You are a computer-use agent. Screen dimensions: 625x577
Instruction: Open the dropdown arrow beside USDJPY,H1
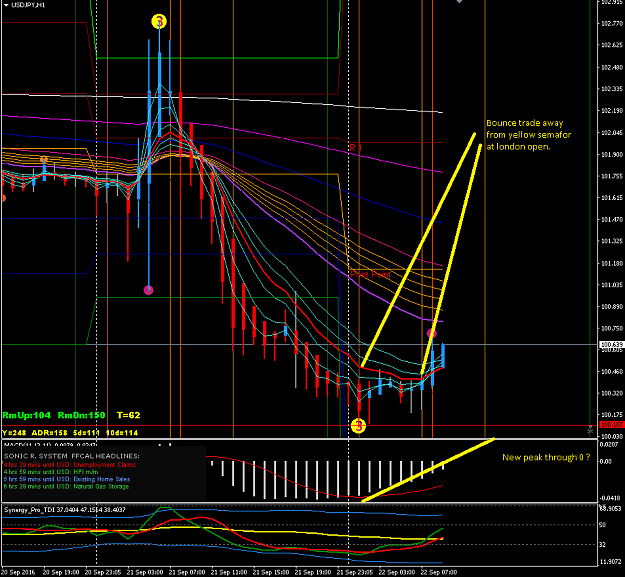click(5, 5)
